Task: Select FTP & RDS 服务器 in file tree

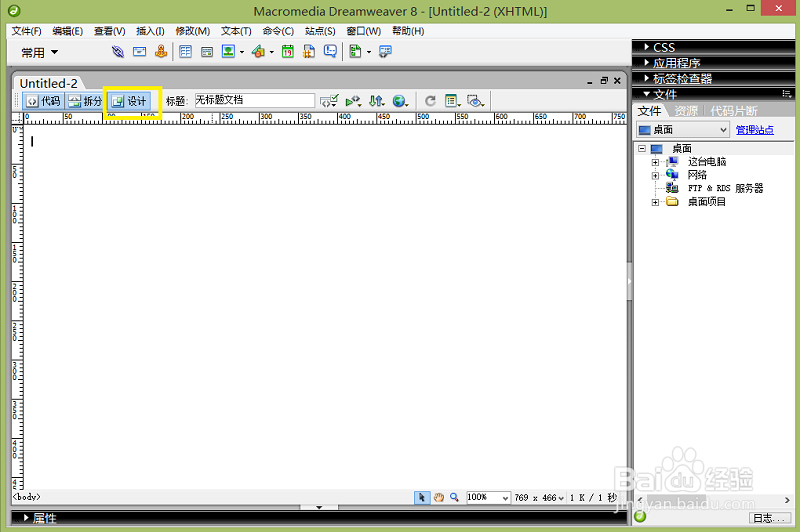Action: pyautogui.click(x=726, y=188)
